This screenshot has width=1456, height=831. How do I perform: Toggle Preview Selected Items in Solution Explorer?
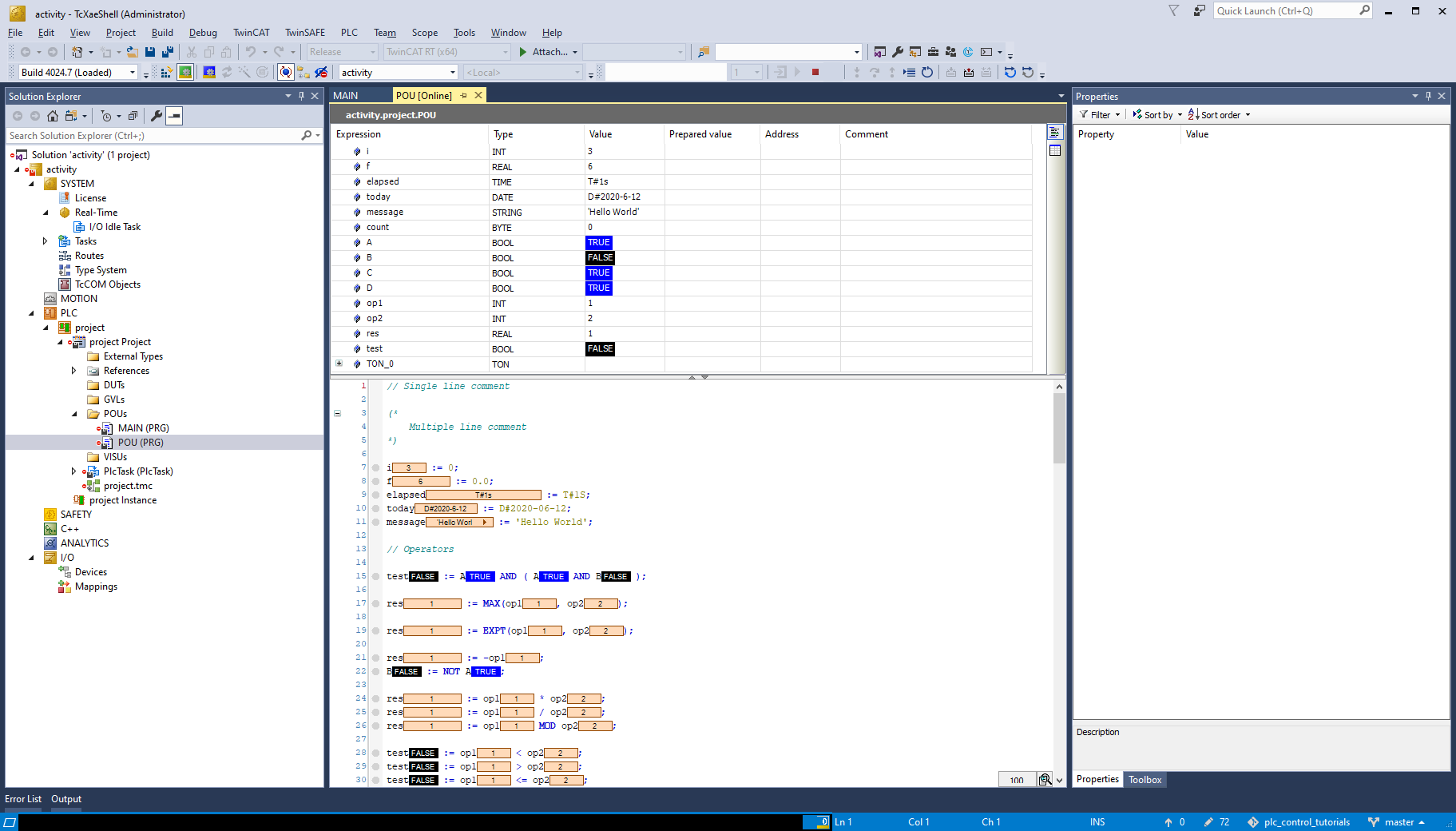[x=174, y=116]
